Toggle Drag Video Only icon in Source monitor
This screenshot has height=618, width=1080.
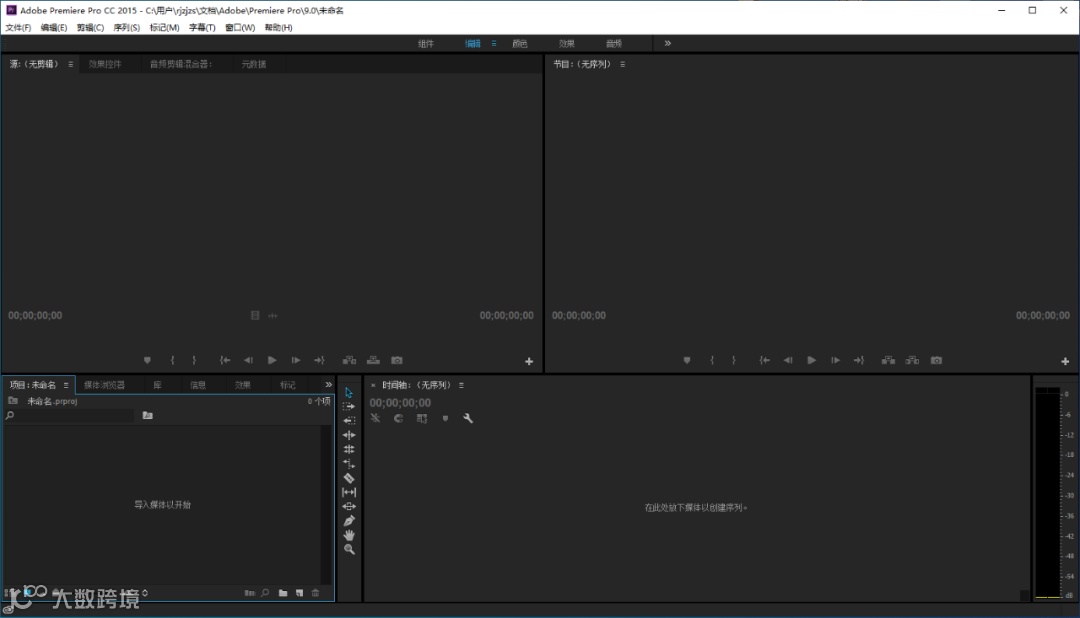point(255,316)
